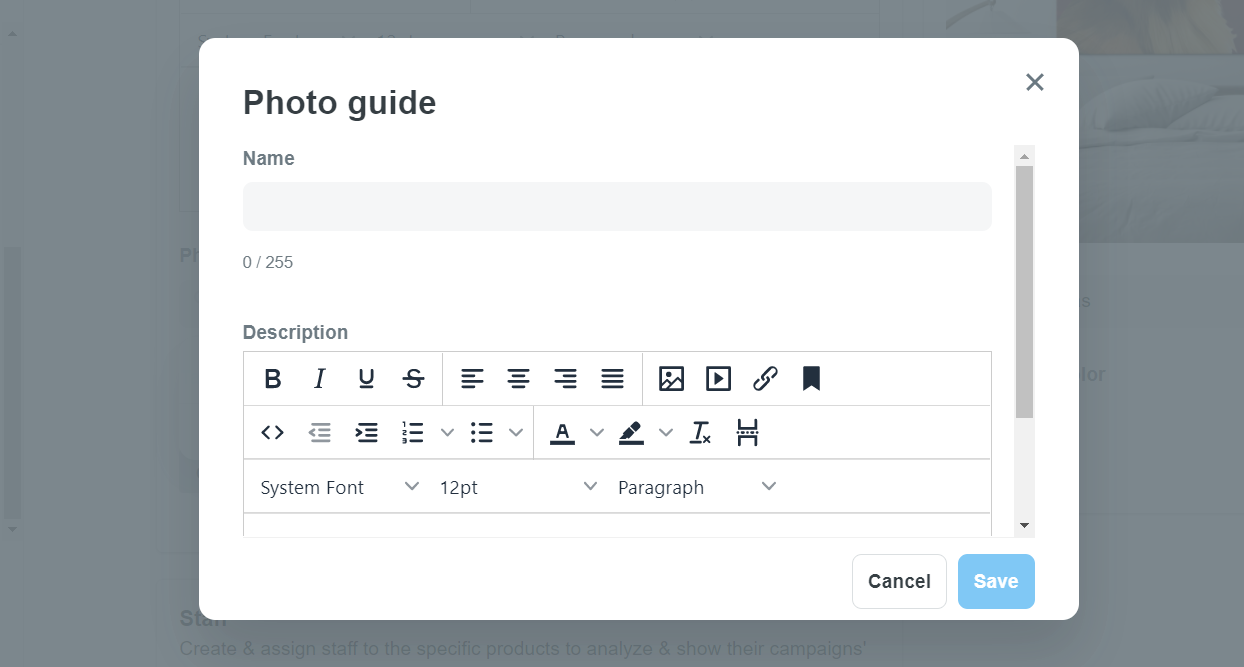This screenshot has width=1244, height=667.
Task: Apply italic formatting
Action: (x=320, y=379)
